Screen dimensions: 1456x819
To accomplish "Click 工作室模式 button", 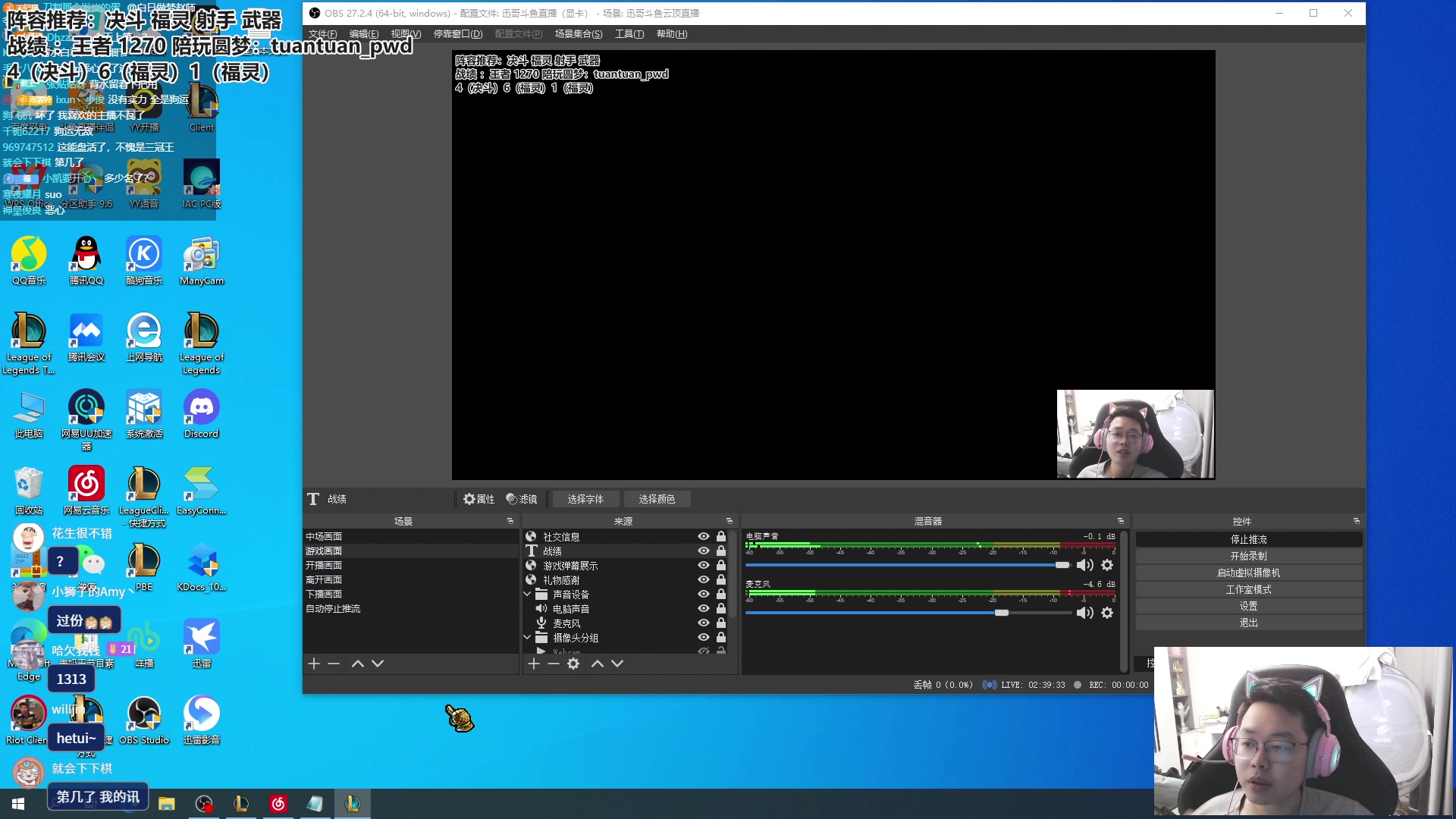I will [x=1248, y=589].
